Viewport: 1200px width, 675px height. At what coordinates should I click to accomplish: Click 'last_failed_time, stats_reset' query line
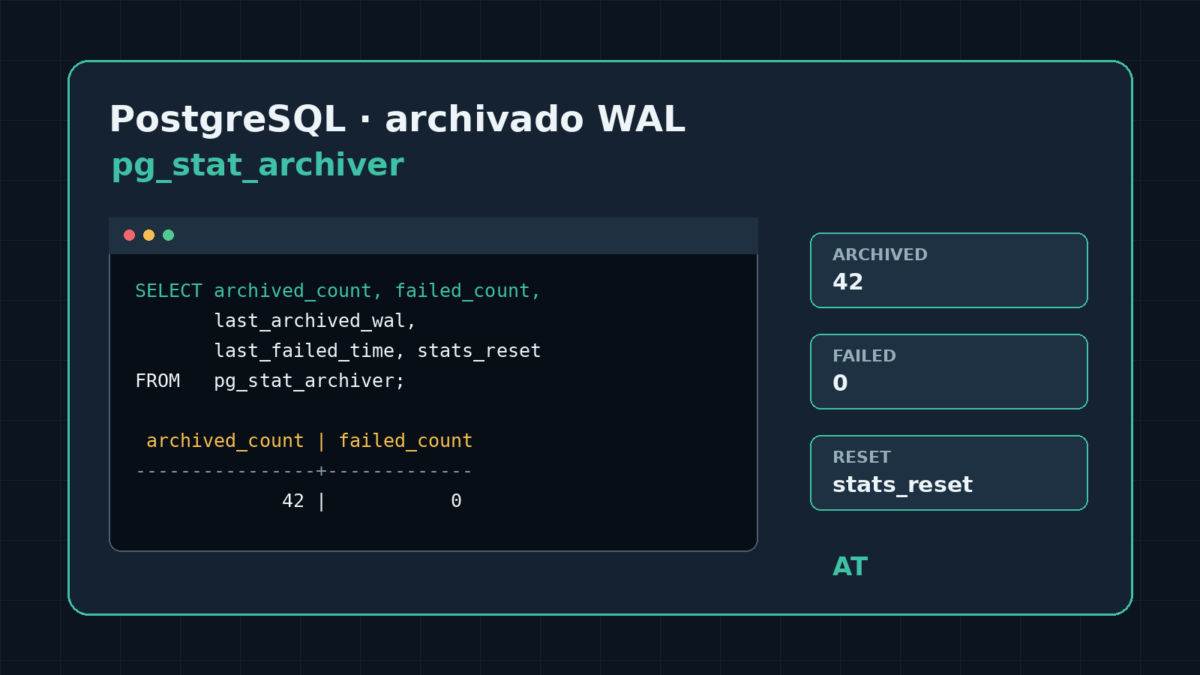point(377,351)
